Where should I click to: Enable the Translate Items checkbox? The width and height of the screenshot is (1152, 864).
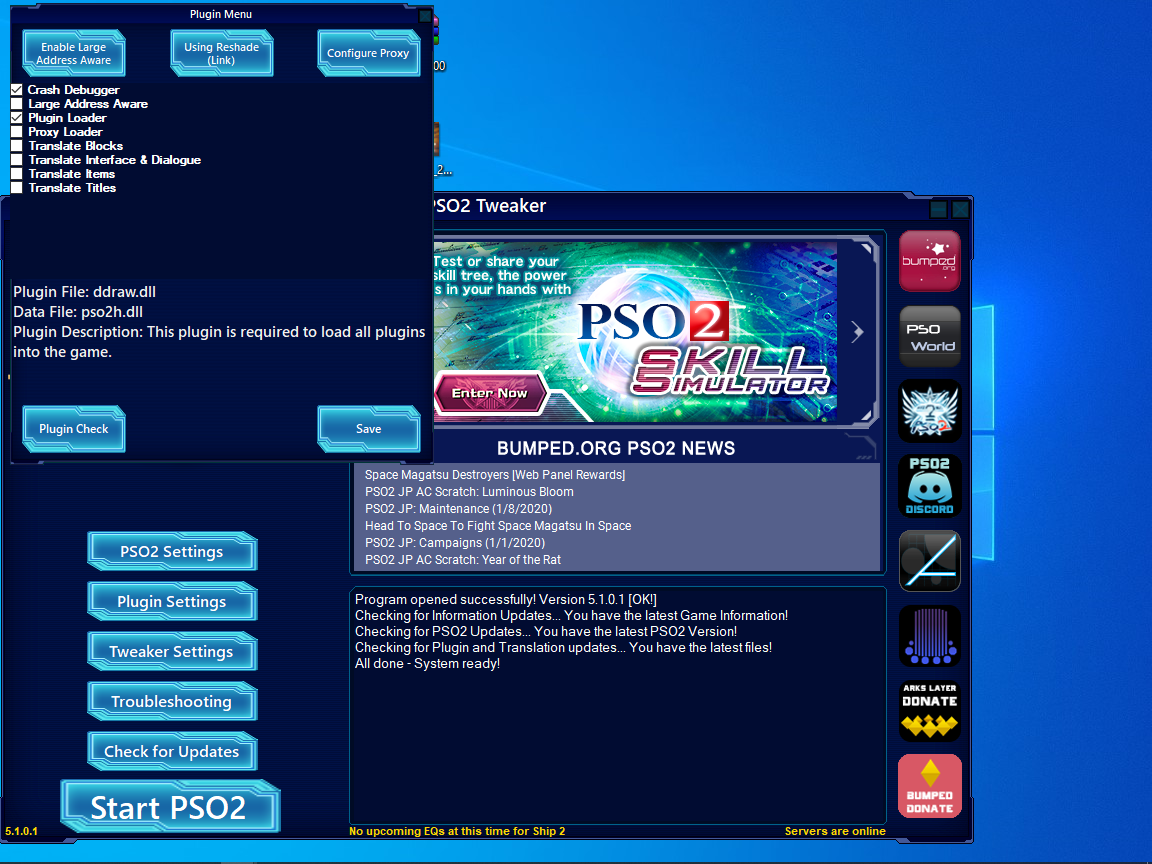pyautogui.click(x=17, y=174)
